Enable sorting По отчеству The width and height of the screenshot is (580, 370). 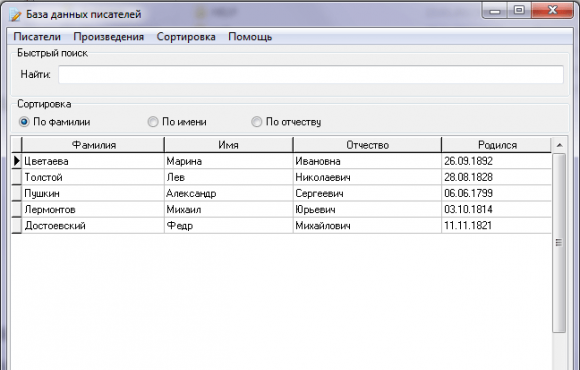pos(256,122)
